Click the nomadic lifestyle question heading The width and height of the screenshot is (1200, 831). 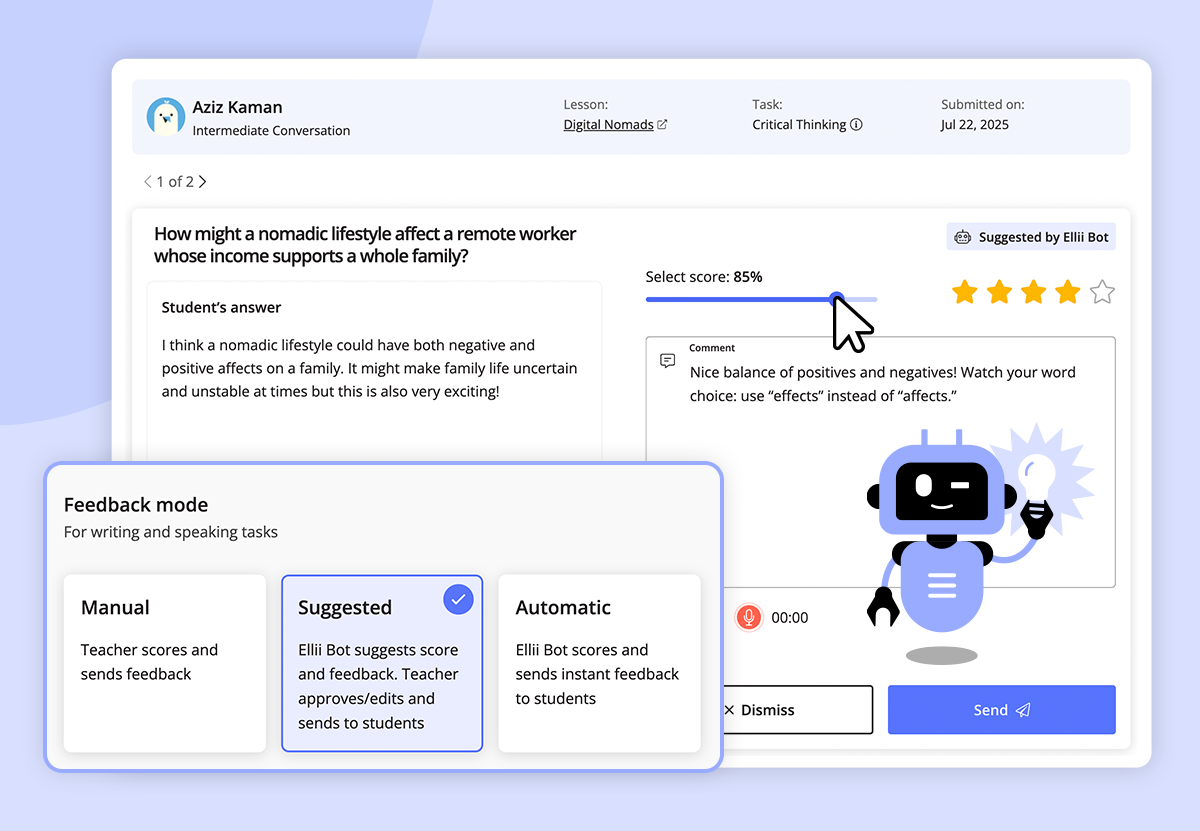pos(365,245)
